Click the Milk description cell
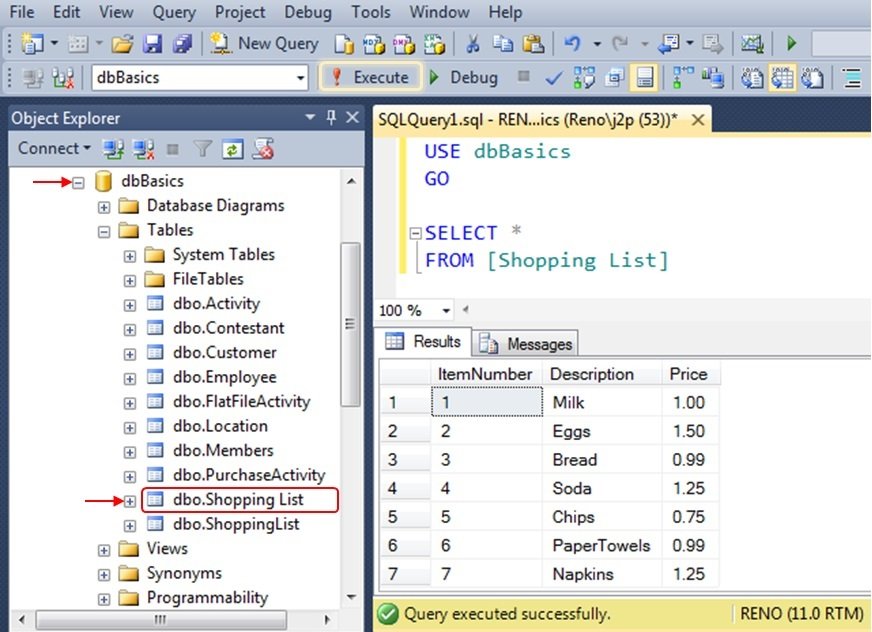This screenshot has width=872, height=632. pos(602,402)
